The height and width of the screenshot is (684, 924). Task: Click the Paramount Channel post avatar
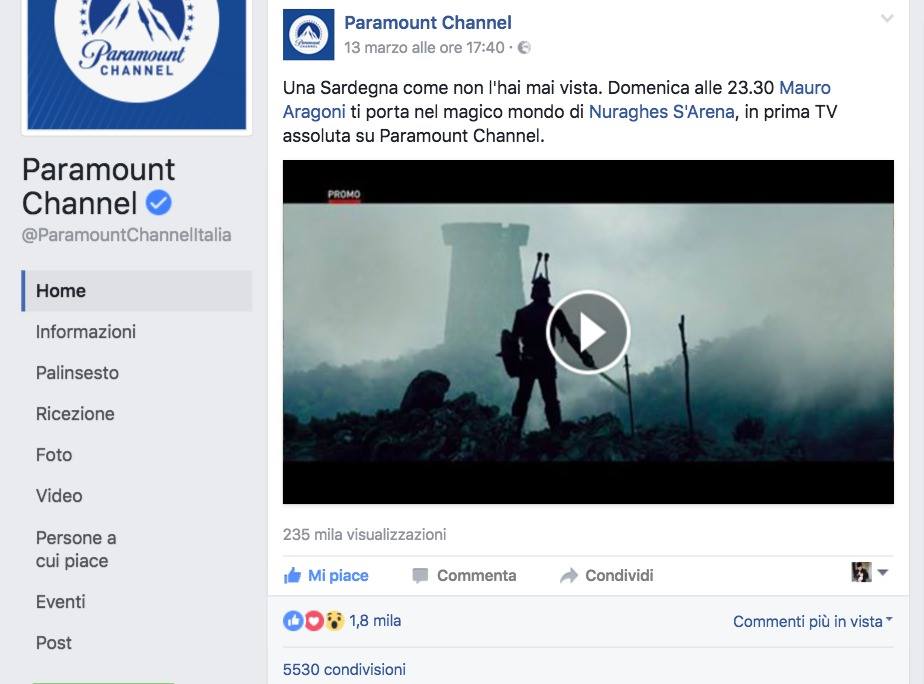click(x=308, y=34)
